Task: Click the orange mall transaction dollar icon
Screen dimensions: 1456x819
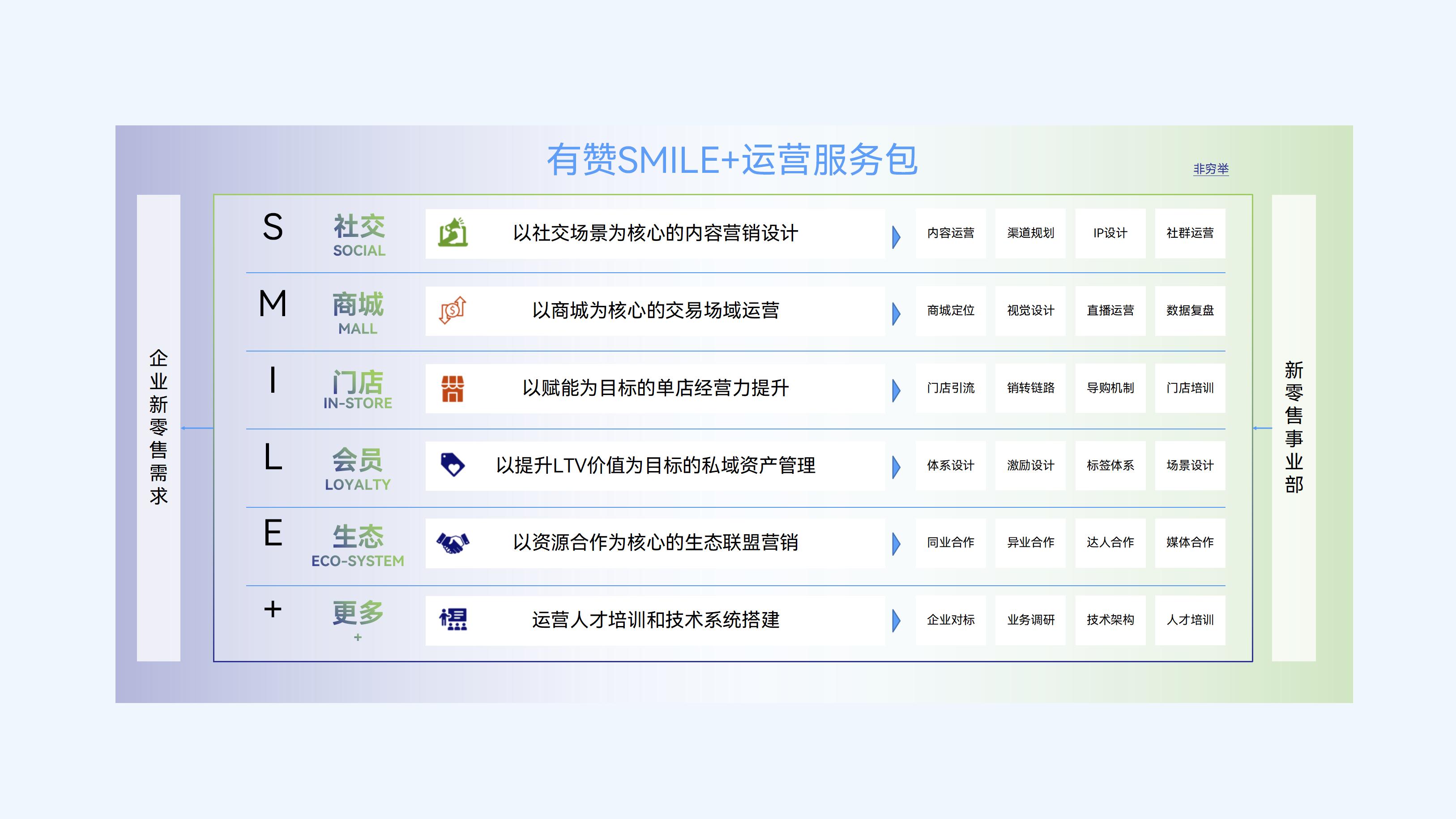Action: point(453,310)
